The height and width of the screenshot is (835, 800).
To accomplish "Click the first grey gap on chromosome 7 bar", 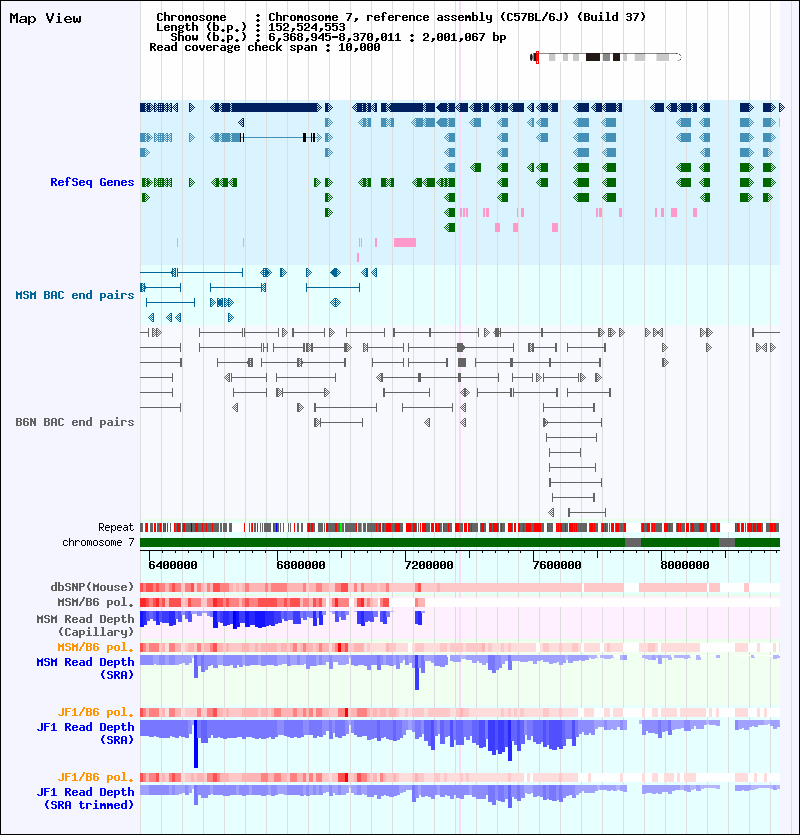I will click(633, 543).
